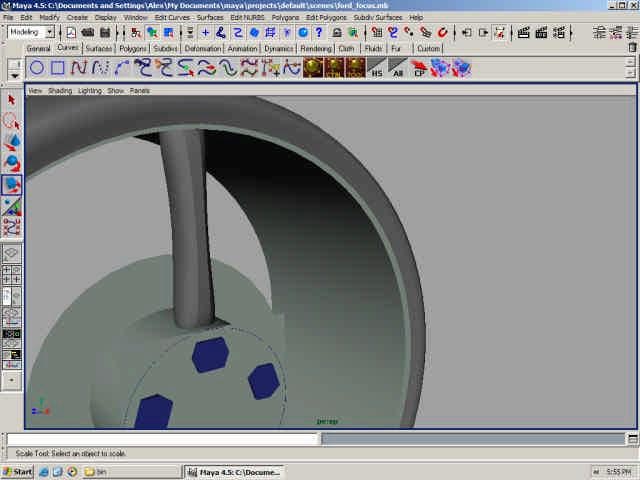Switch to four-view layout

[x=12, y=274]
